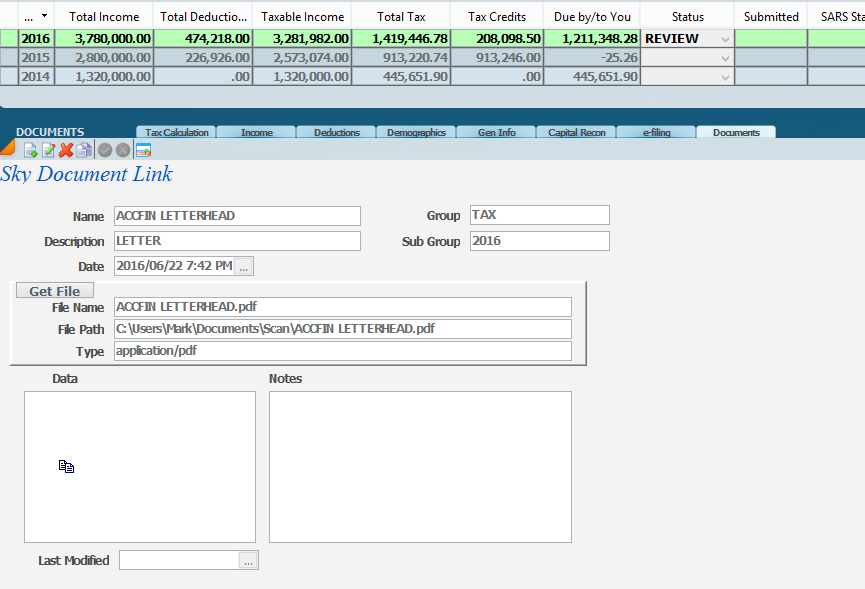Expand the first column header dropdown arrow
This screenshot has width=865, height=589.
(43, 16)
